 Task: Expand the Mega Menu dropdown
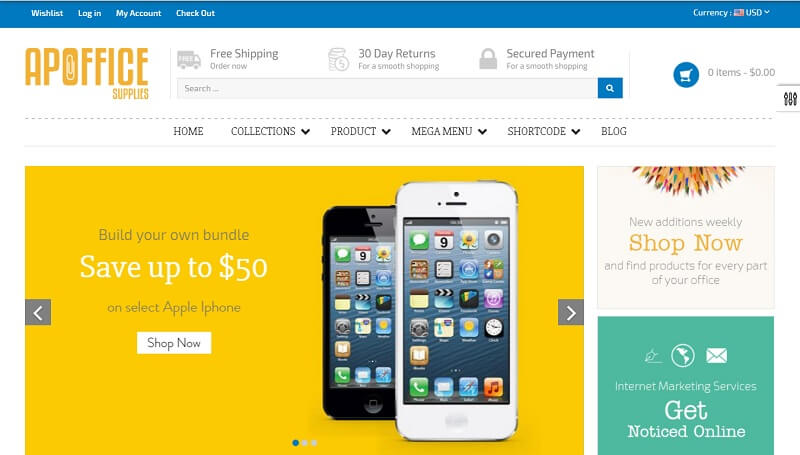pyautogui.click(x=449, y=132)
